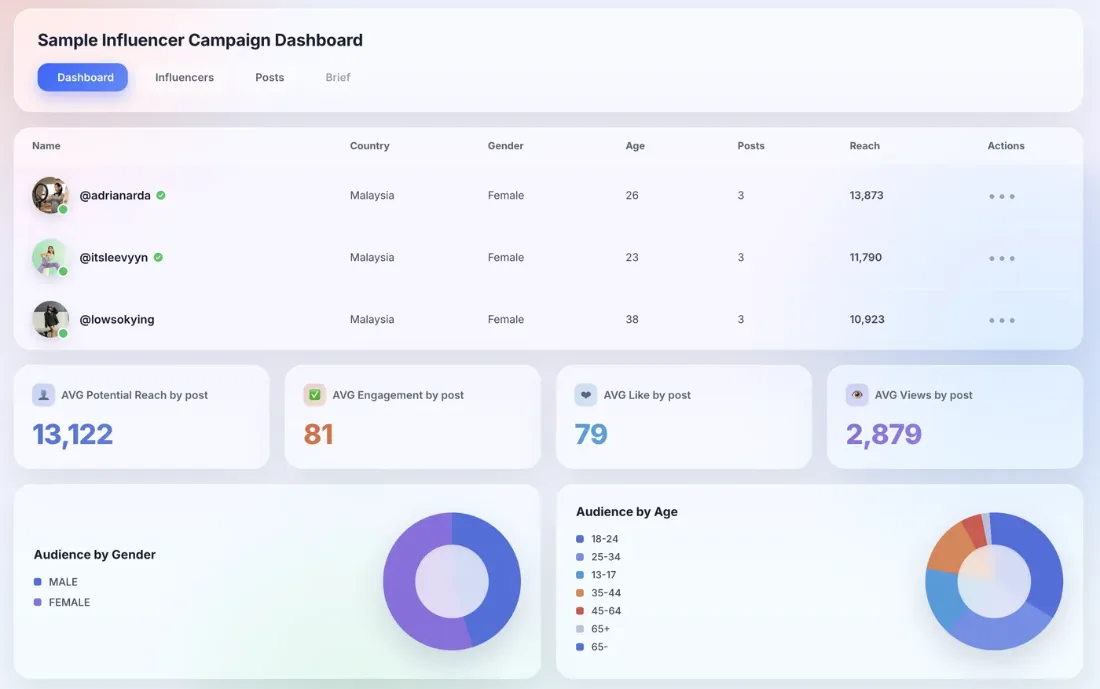Toggle the 35-44 age legend swatch

[579, 593]
